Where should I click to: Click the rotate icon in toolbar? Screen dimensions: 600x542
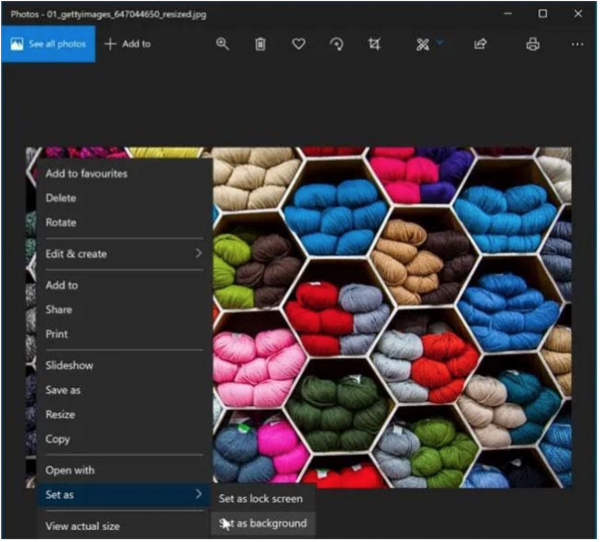(336, 44)
